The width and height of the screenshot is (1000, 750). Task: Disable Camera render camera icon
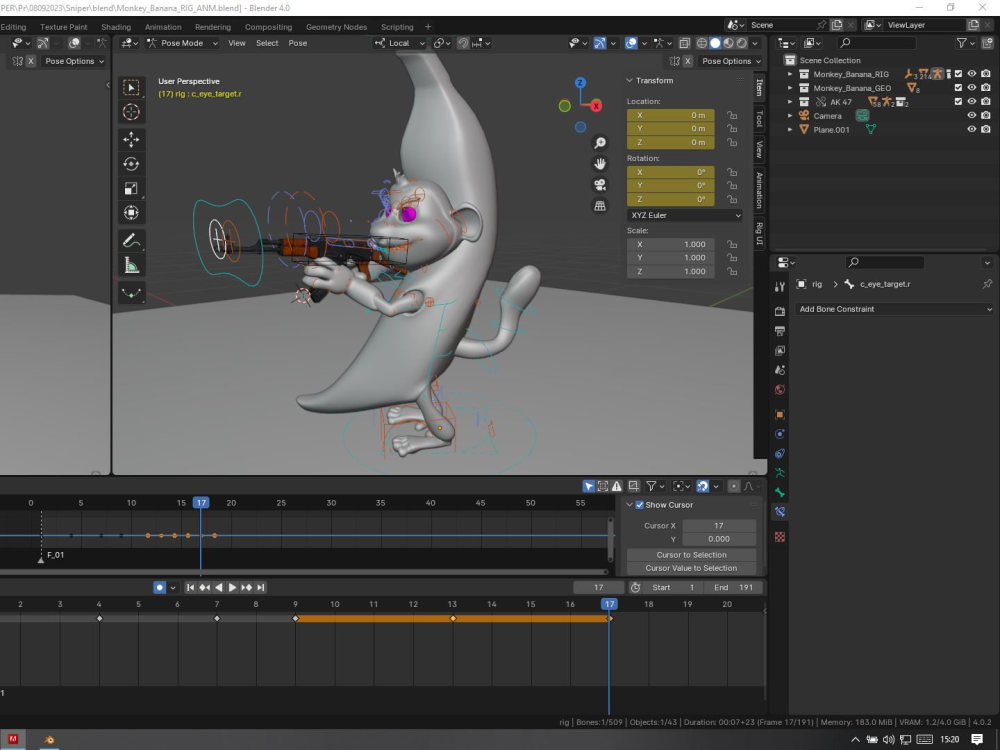pyautogui.click(x=986, y=115)
